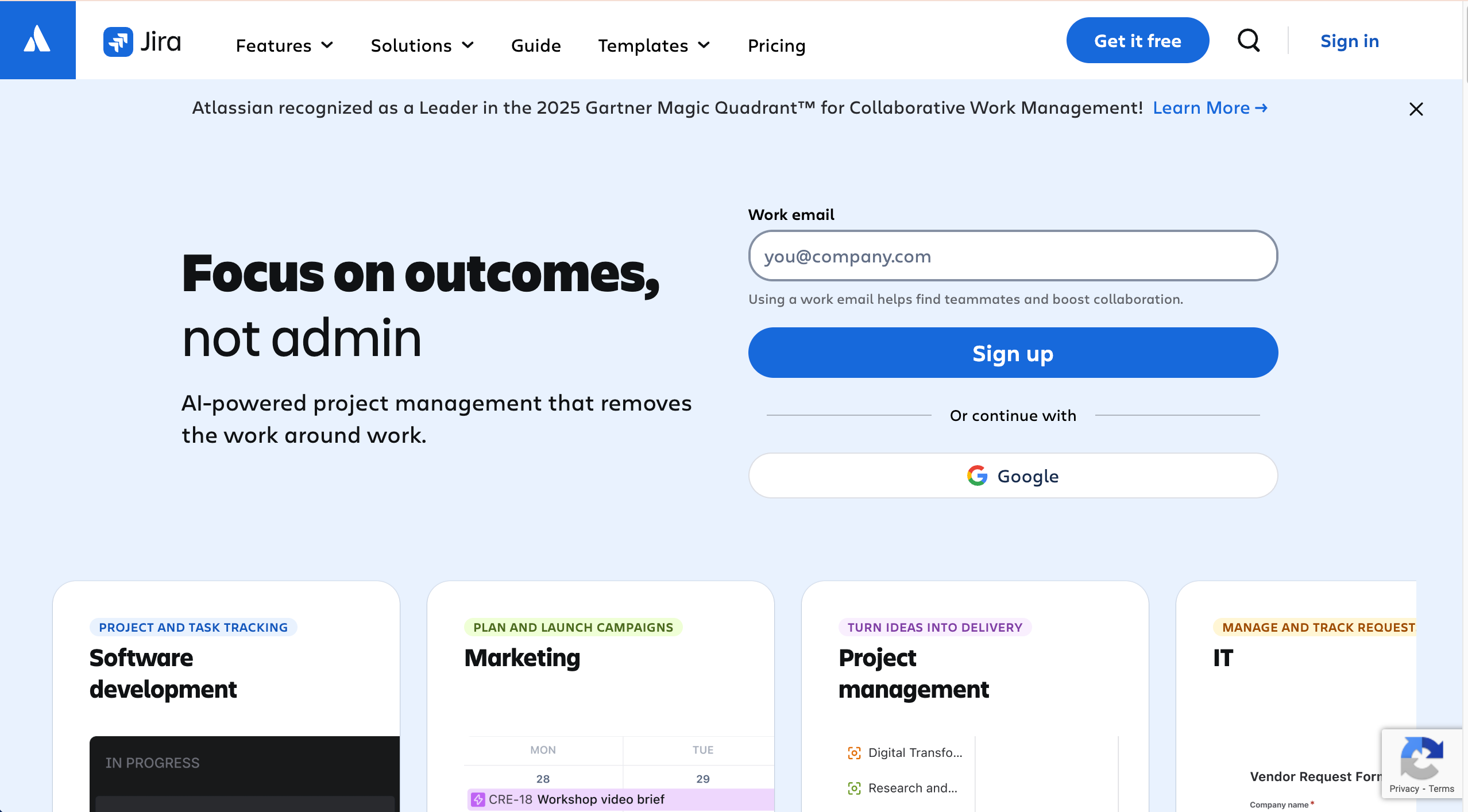Screen dimensions: 1468x812
Task: Click the reCAPTCHA badge icon
Action: (1421, 757)
